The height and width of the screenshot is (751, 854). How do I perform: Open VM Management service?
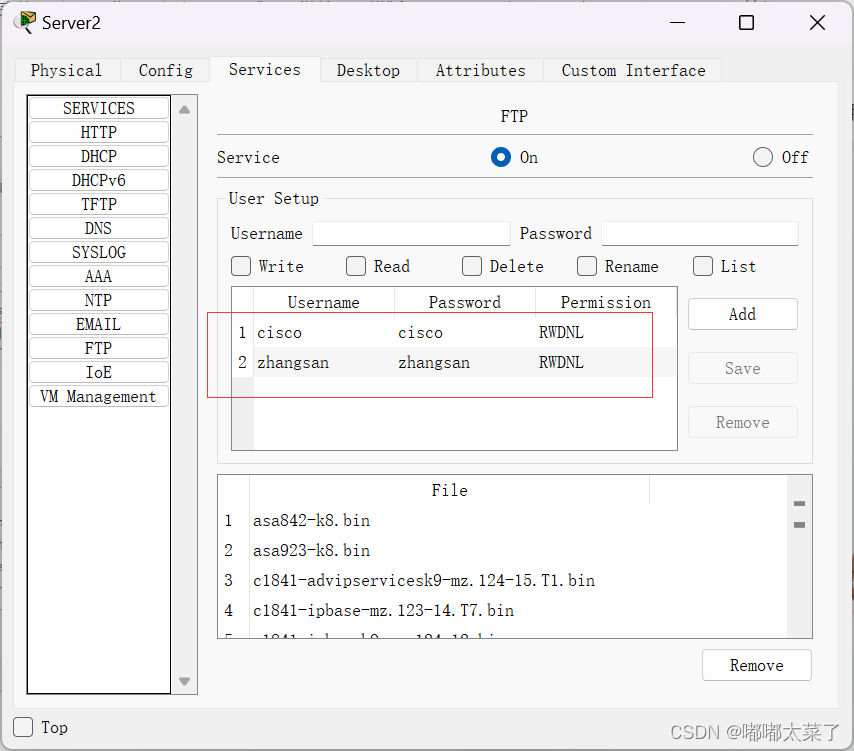coord(99,396)
